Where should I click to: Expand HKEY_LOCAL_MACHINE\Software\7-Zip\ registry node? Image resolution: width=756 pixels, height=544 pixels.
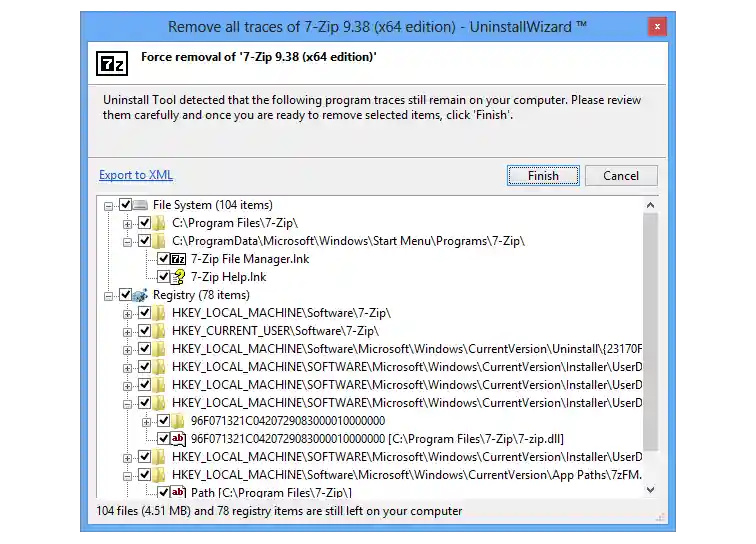coord(128,313)
